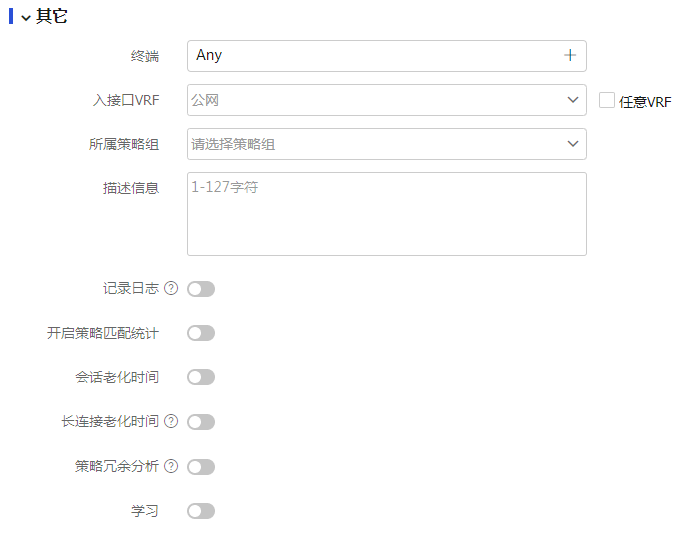The width and height of the screenshot is (691, 543).
Task: Click the 终端 Any input field
Action: click(x=370, y=56)
